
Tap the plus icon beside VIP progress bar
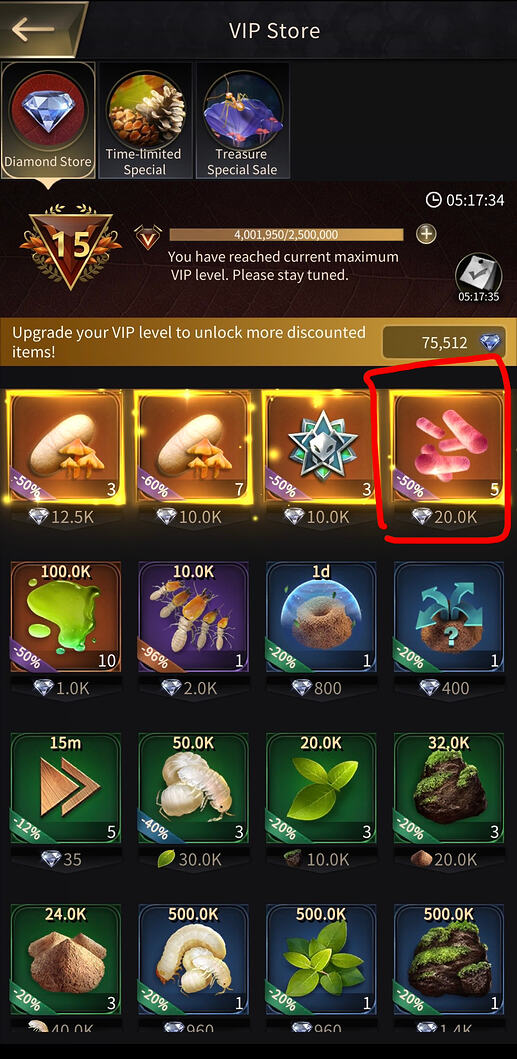[426, 234]
